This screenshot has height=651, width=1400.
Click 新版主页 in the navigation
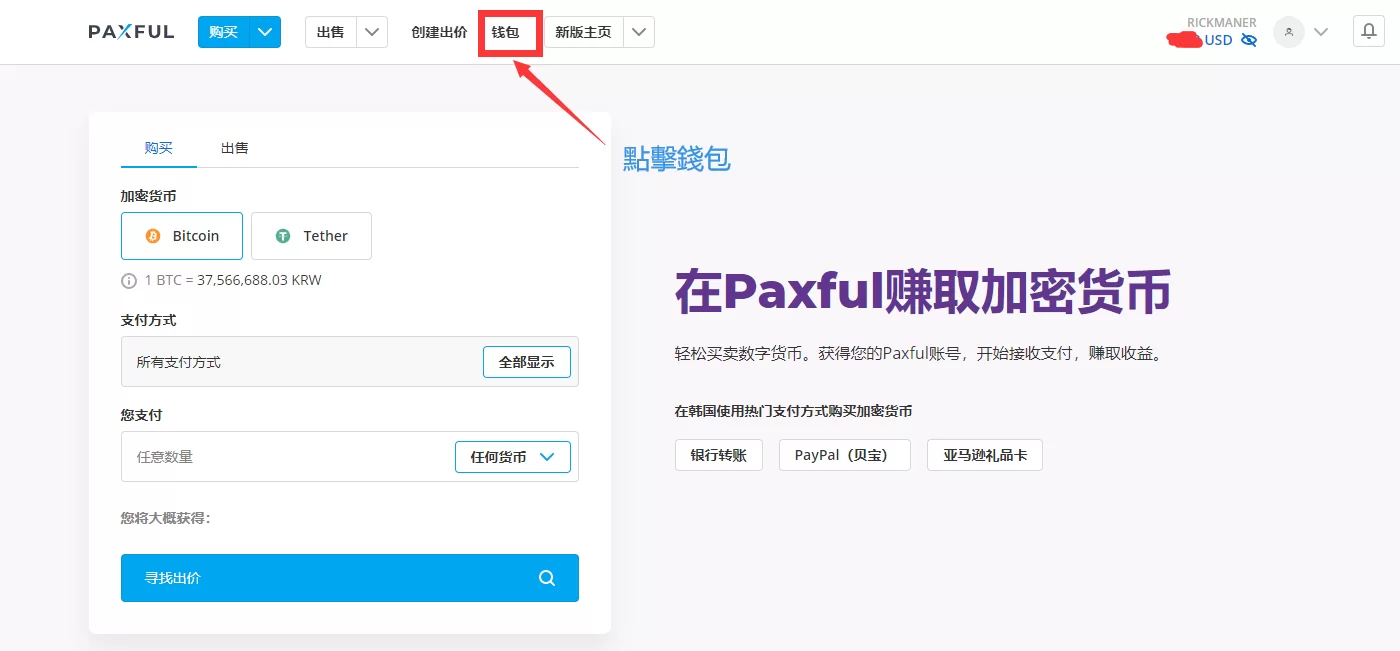(583, 32)
